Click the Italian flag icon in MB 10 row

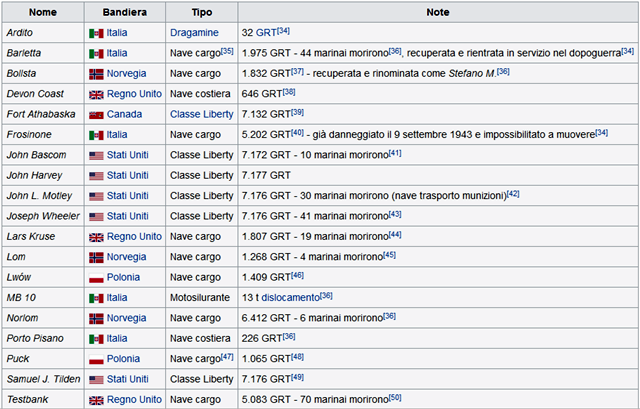click(96, 298)
